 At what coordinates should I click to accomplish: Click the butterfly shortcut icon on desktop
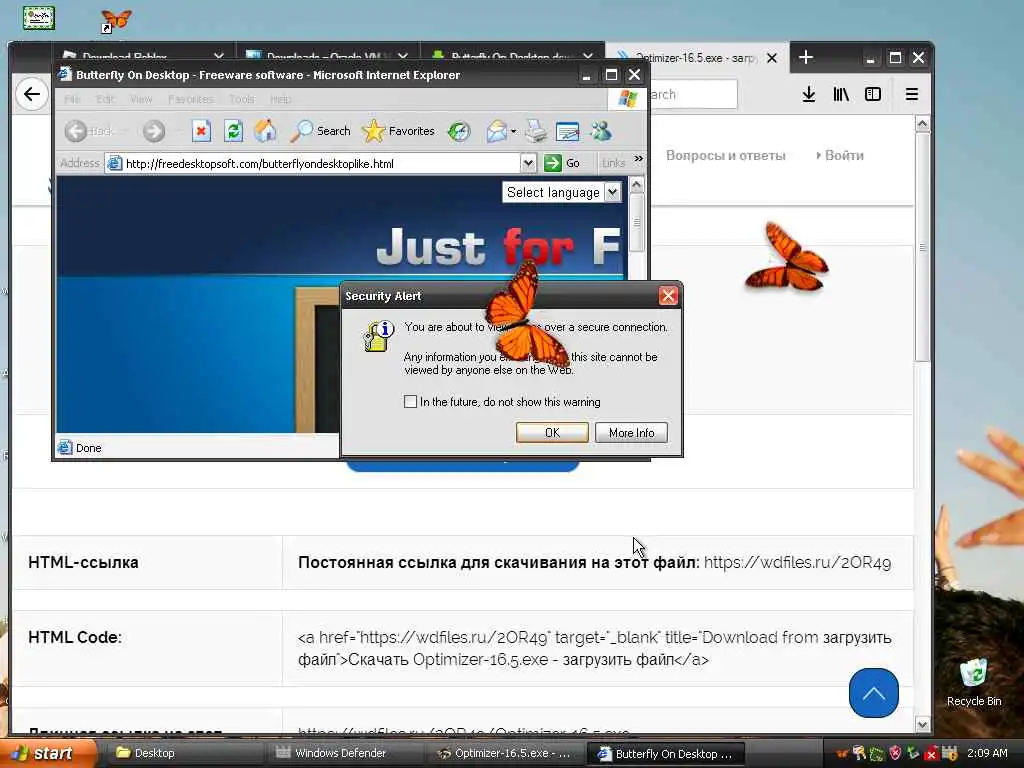[x=116, y=20]
